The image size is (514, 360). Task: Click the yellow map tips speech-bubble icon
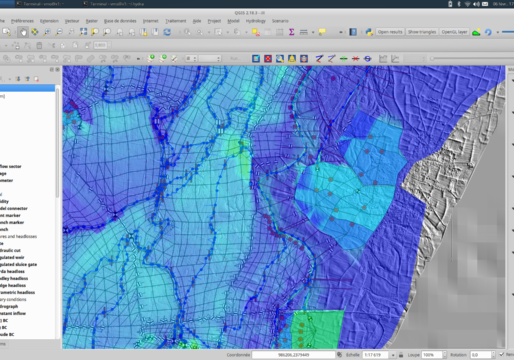tap(322, 32)
